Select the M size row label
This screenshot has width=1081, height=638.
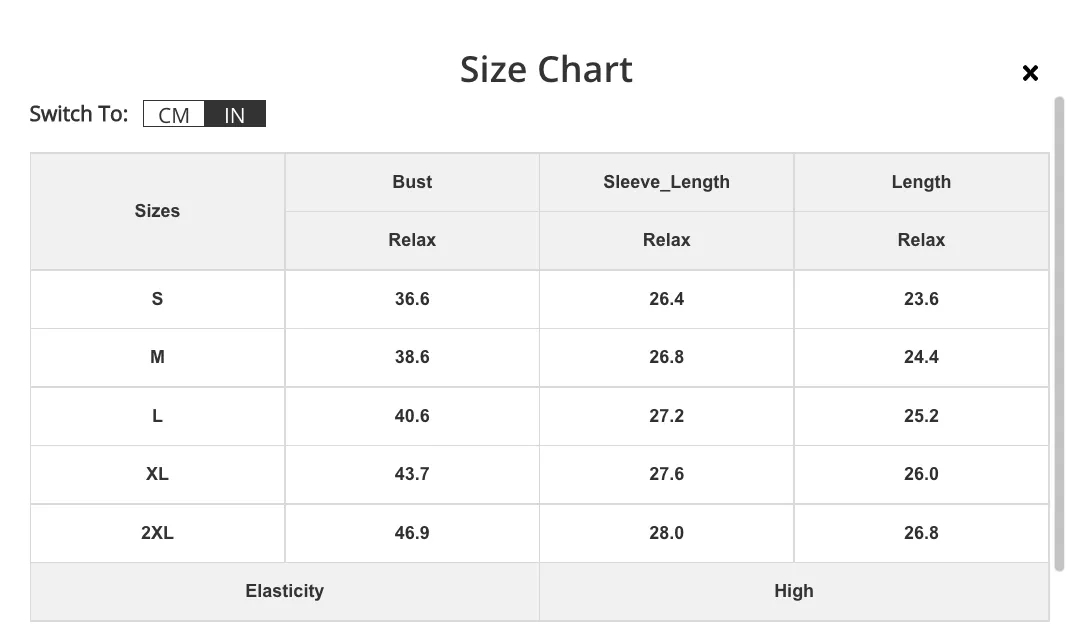point(157,357)
